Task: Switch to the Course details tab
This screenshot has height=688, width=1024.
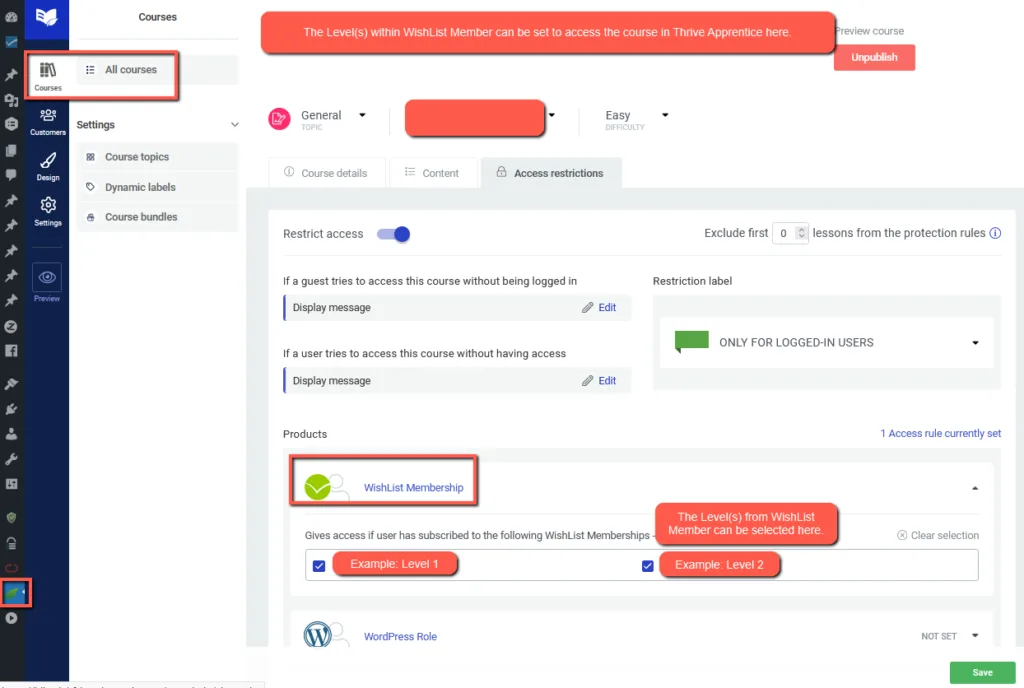Action: click(327, 172)
